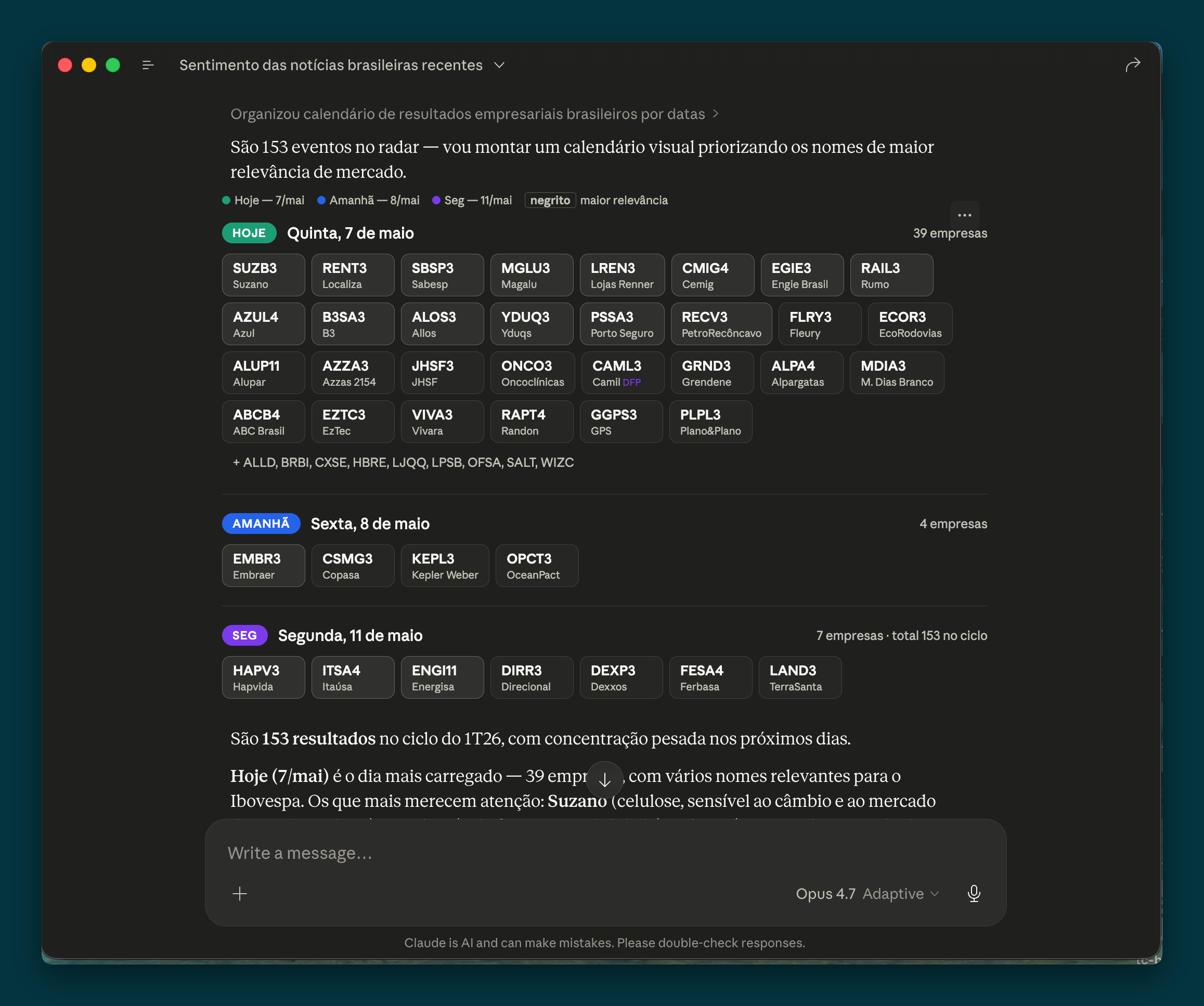Select the EZTC3 EzTec card
Viewport: 1204px width, 1006px height.
coord(353,421)
